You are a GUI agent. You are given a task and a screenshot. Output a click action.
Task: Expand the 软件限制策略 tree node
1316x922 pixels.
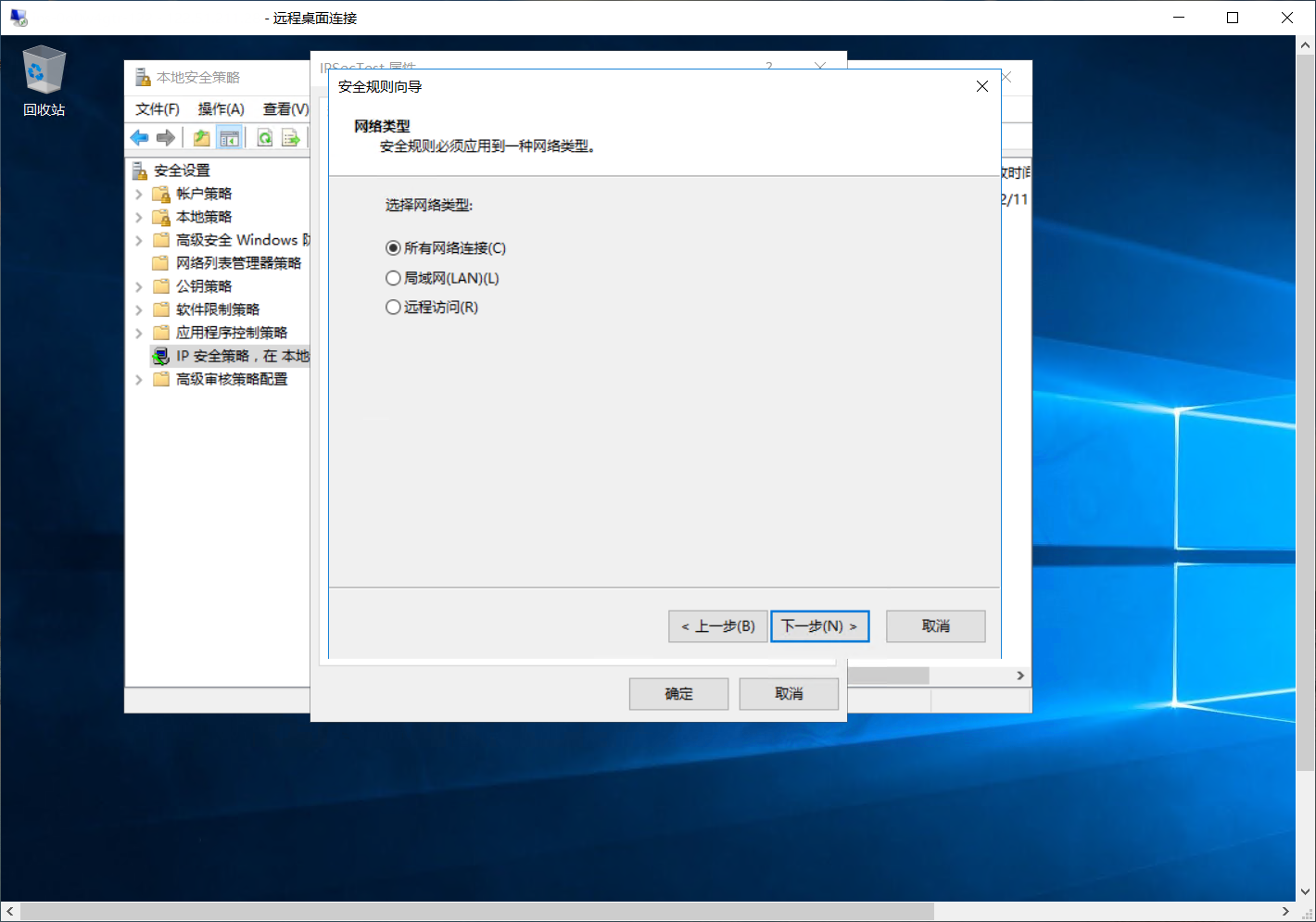(139, 309)
